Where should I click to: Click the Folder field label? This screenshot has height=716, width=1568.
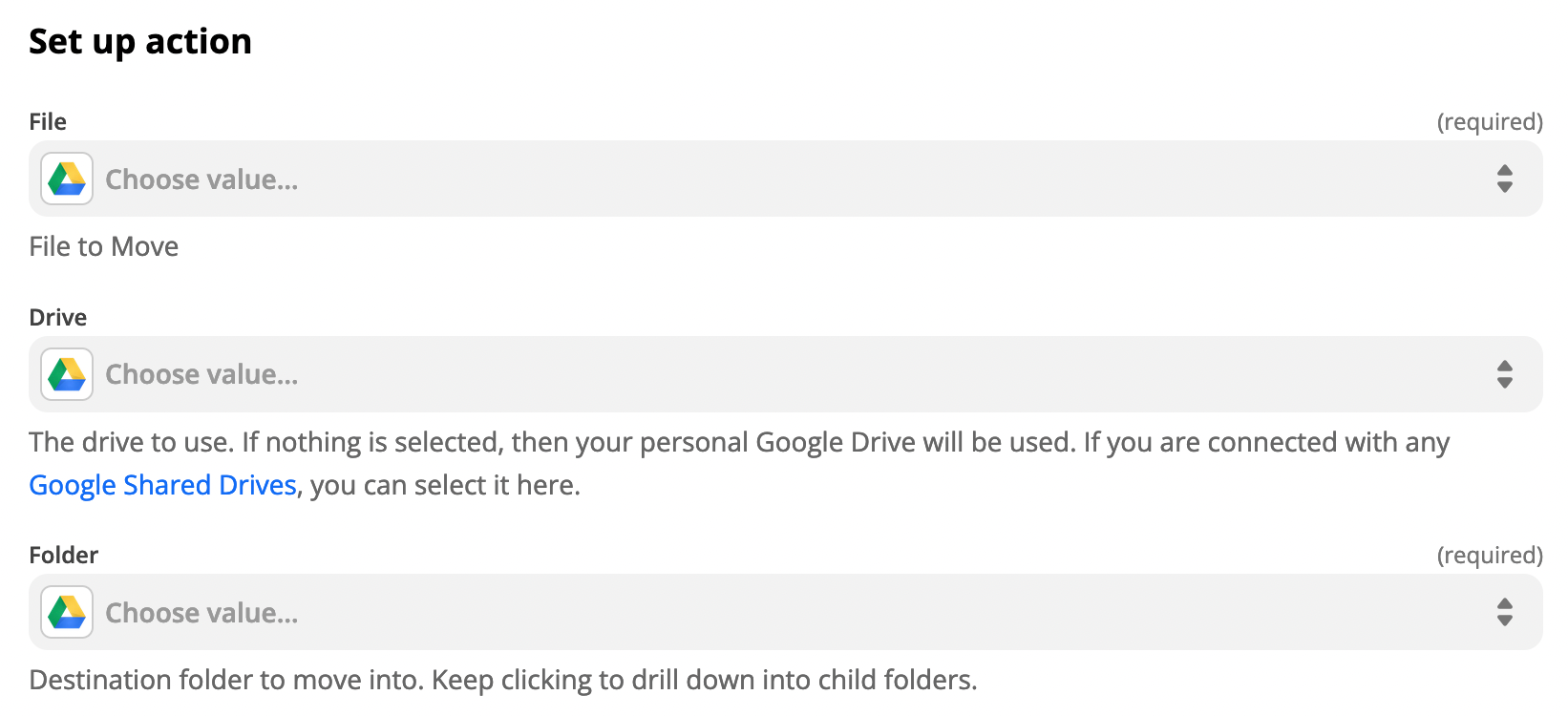(64, 556)
